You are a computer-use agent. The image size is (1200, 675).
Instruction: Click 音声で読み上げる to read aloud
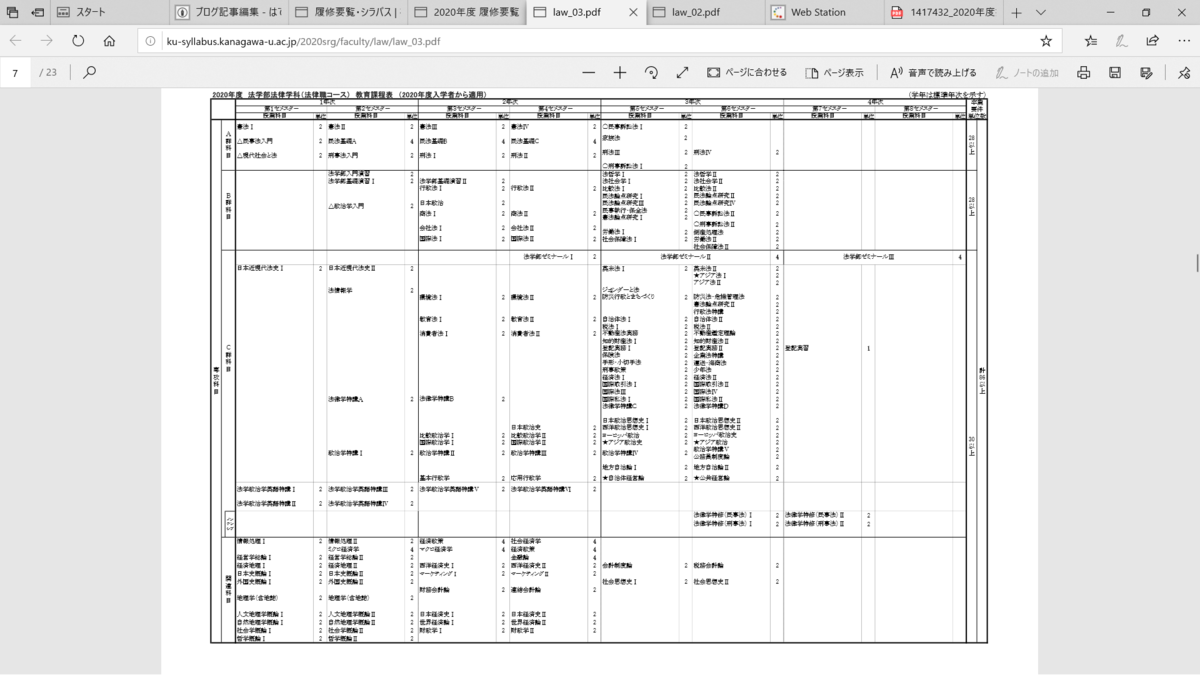tap(933, 73)
